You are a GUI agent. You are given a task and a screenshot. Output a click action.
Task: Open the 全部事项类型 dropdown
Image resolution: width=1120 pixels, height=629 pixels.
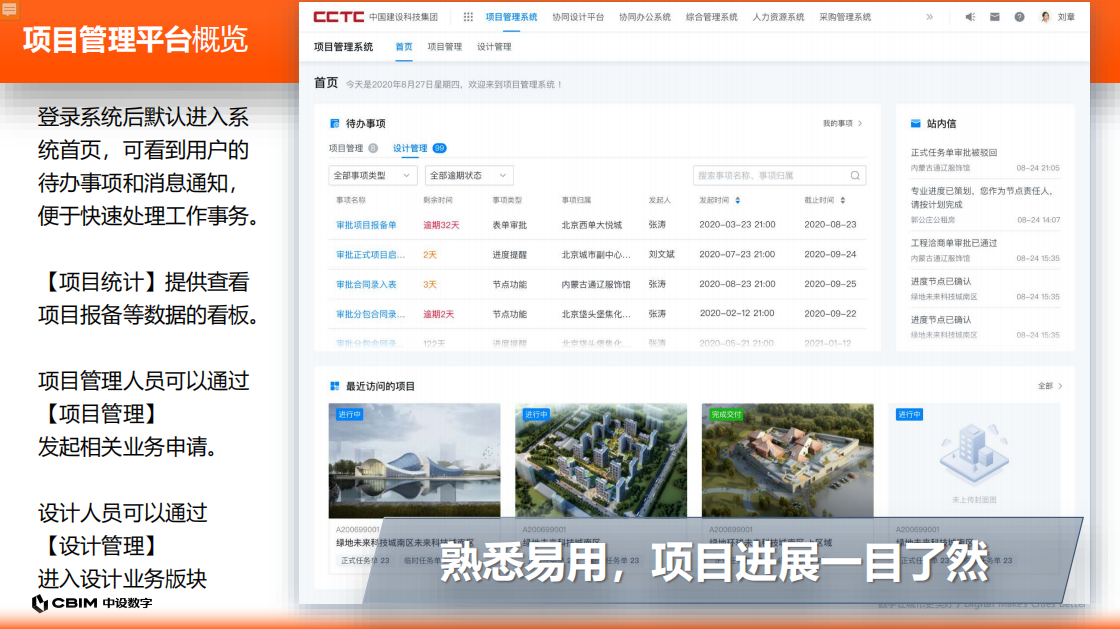371,176
